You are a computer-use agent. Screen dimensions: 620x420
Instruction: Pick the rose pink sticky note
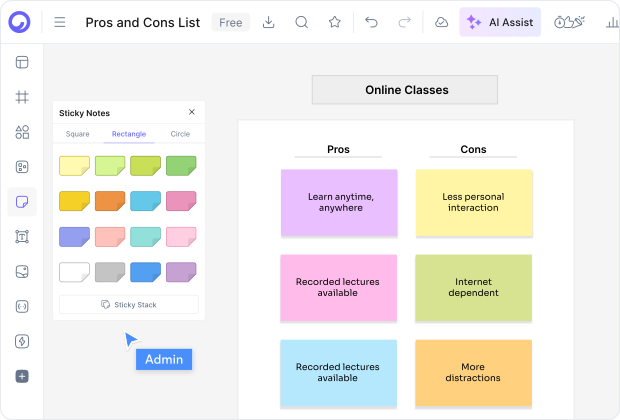tap(181, 201)
